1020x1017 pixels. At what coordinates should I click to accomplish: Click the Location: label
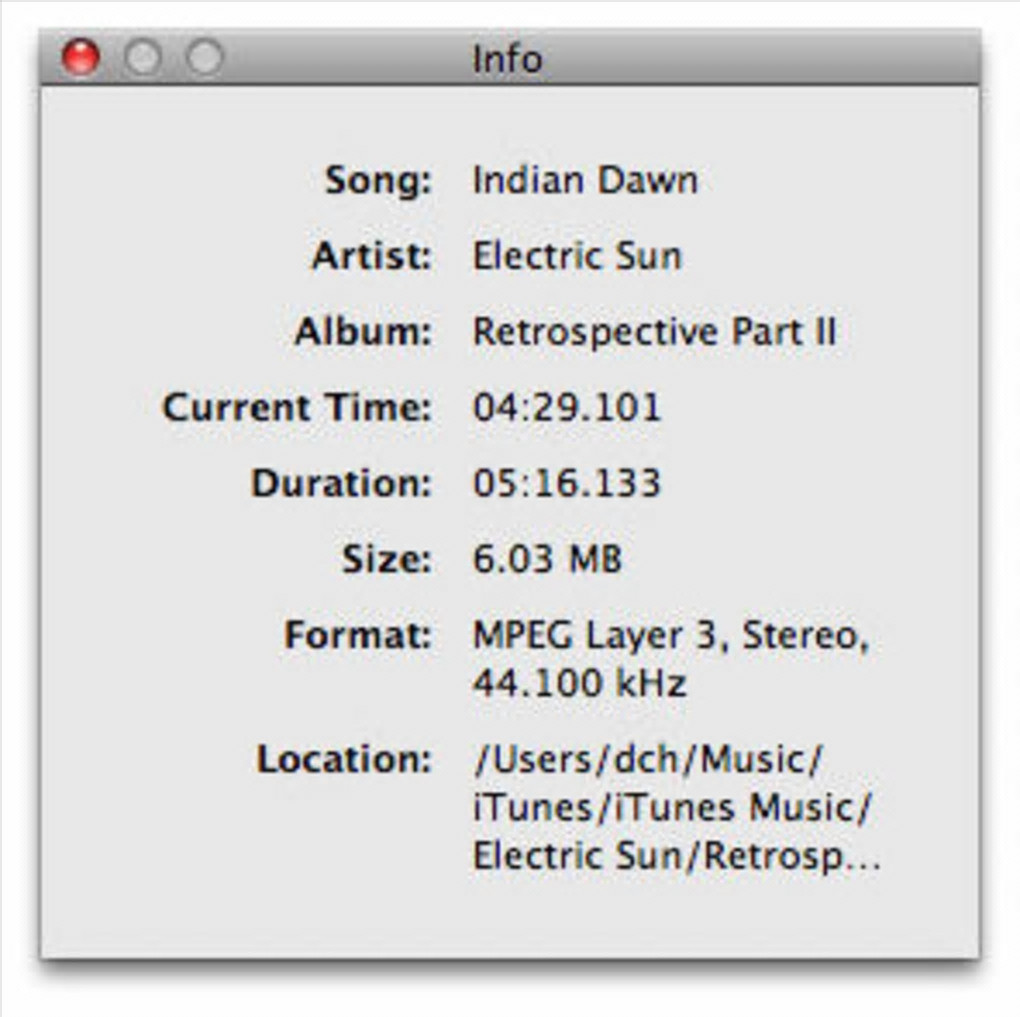tap(344, 759)
